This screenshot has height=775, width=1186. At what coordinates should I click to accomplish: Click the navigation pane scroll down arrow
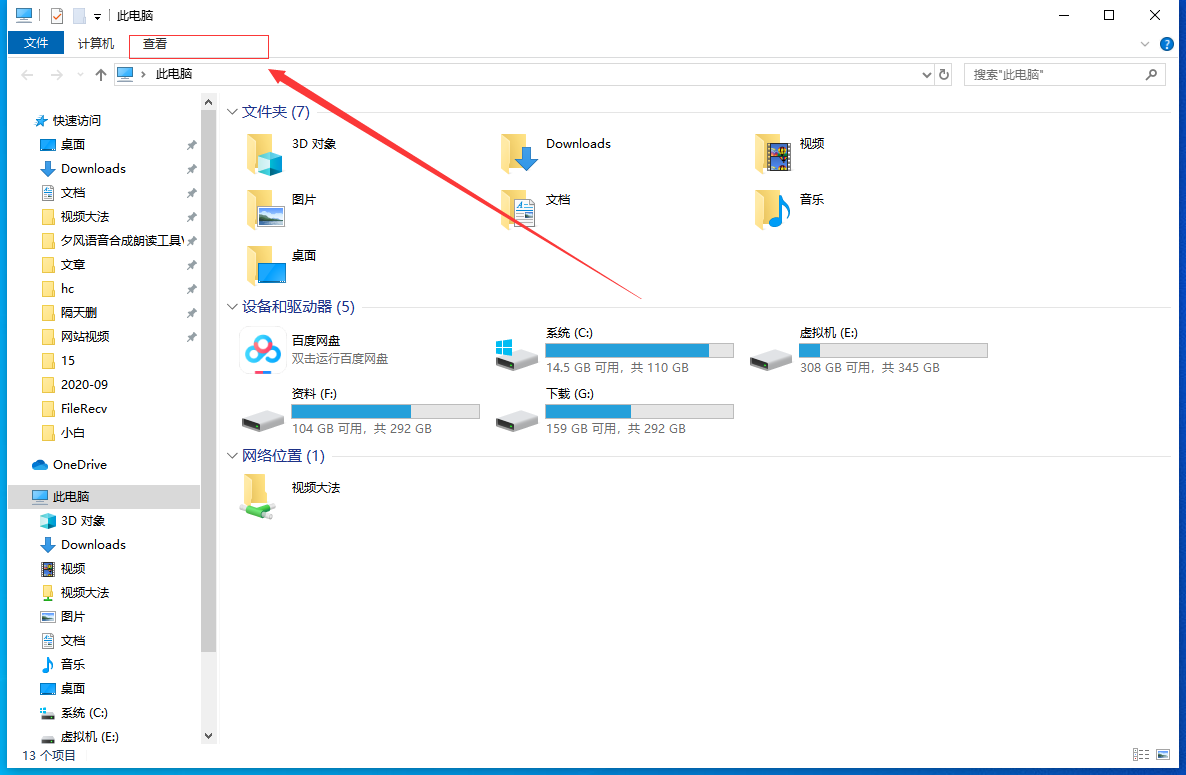(209, 736)
